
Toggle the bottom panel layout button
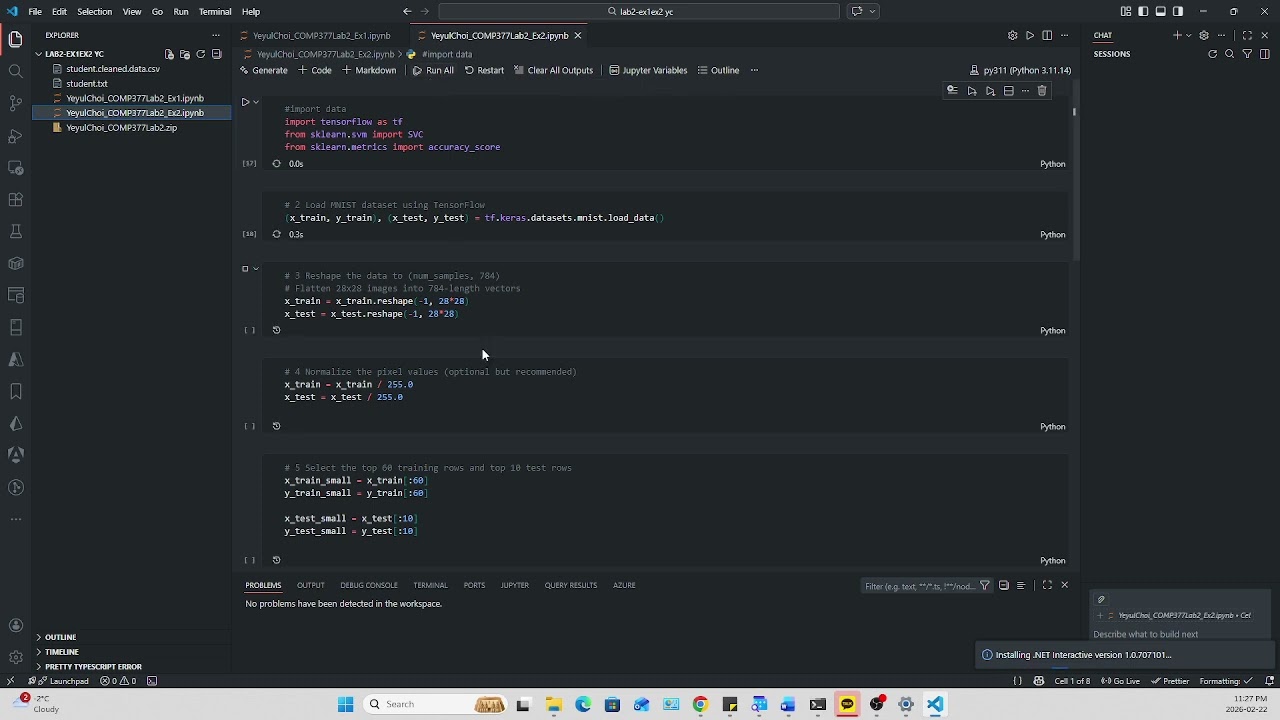(x=1160, y=12)
